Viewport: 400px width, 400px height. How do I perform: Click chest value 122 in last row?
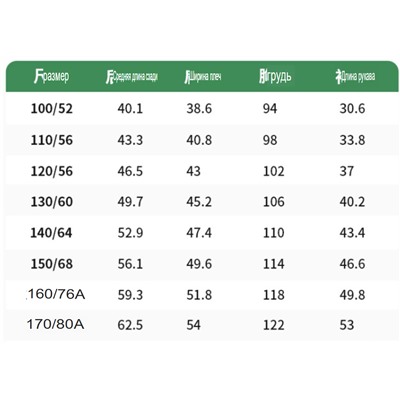click(x=274, y=325)
